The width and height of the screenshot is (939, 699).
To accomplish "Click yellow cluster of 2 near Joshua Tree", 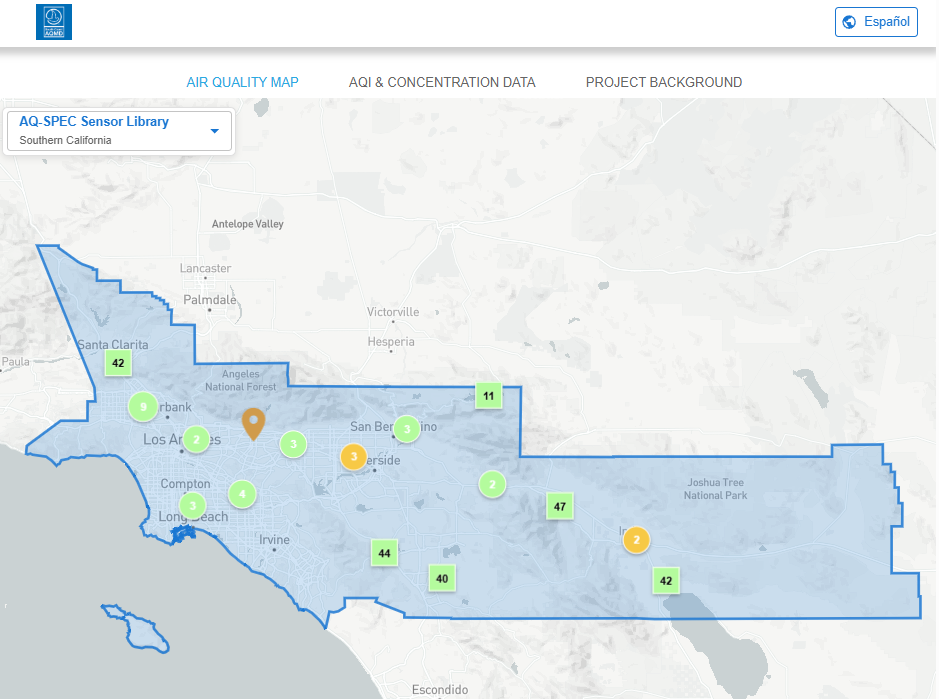I will point(636,540).
